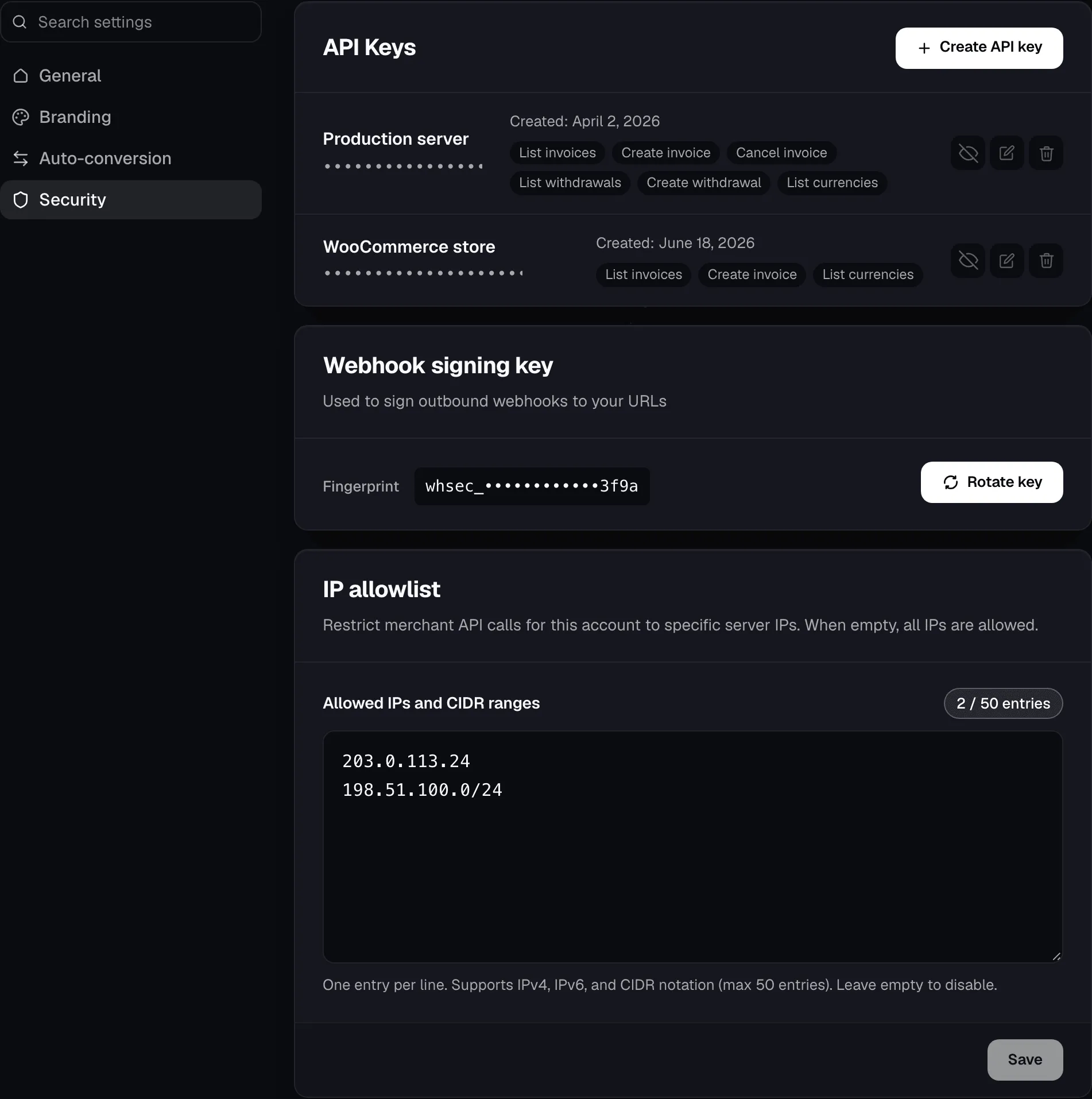The height and width of the screenshot is (1099, 1092).
Task: Click the 'Production server' key name
Action: pyautogui.click(x=396, y=139)
